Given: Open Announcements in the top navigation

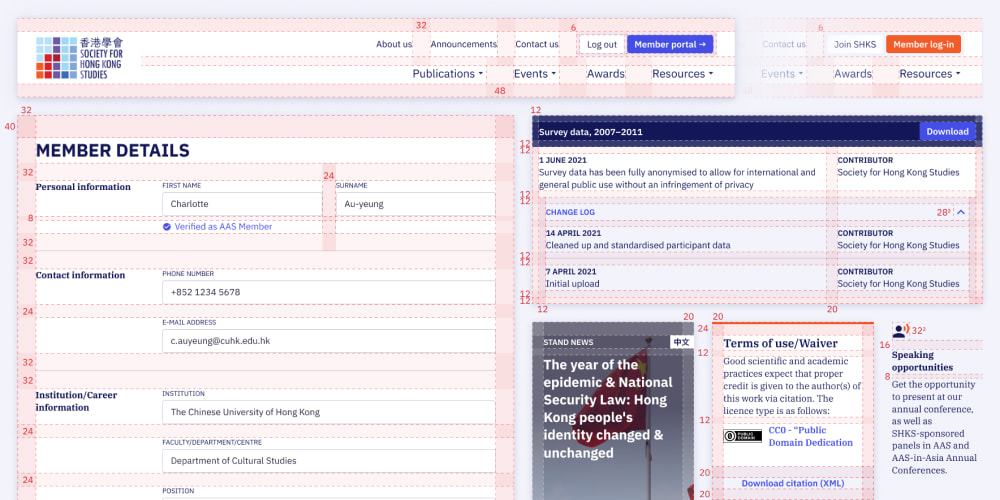Looking at the screenshot, I should point(463,44).
